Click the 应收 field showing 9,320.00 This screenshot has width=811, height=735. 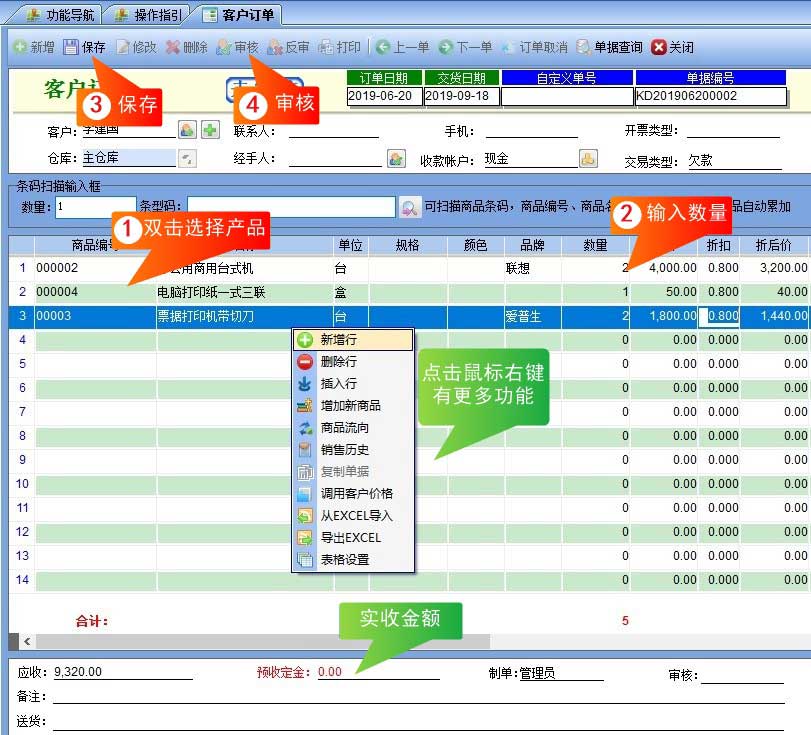(x=123, y=672)
